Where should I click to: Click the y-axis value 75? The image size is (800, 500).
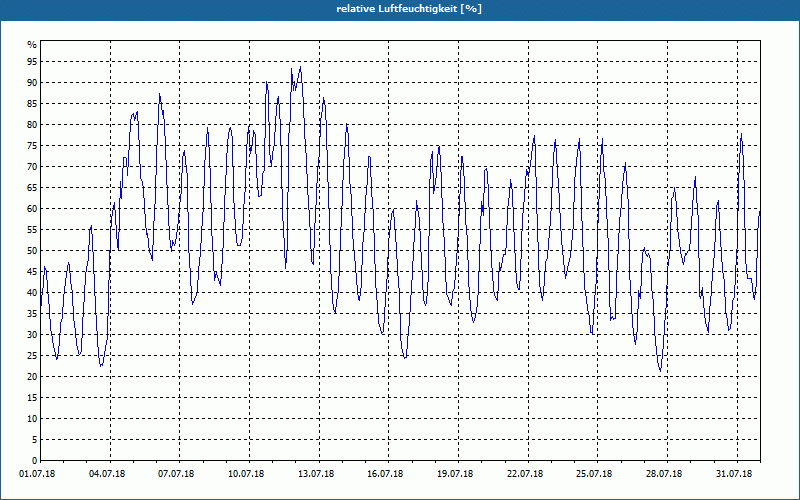[32, 145]
